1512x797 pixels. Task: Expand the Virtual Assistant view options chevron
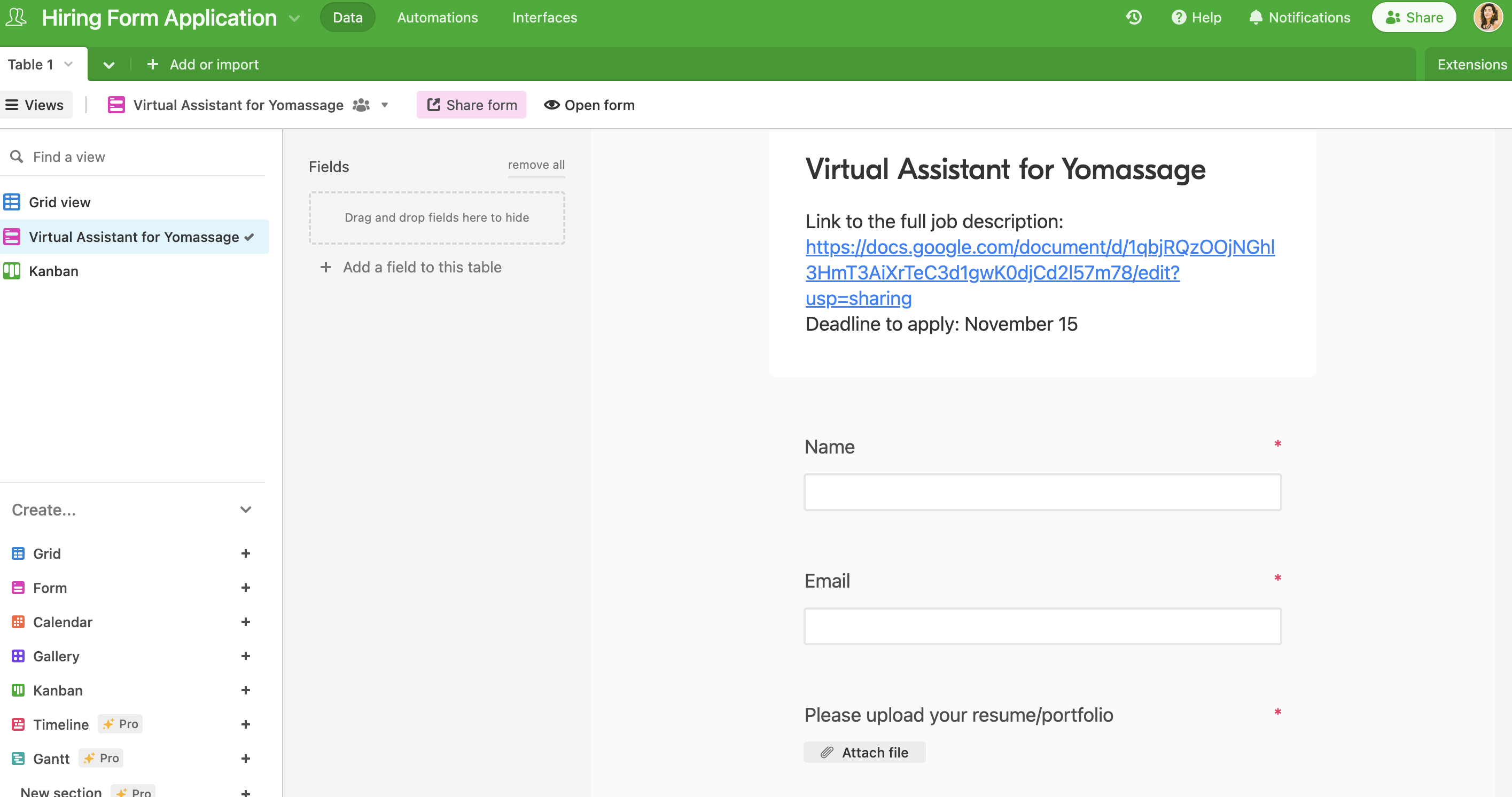pyautogui.click(x=388, y=105)
